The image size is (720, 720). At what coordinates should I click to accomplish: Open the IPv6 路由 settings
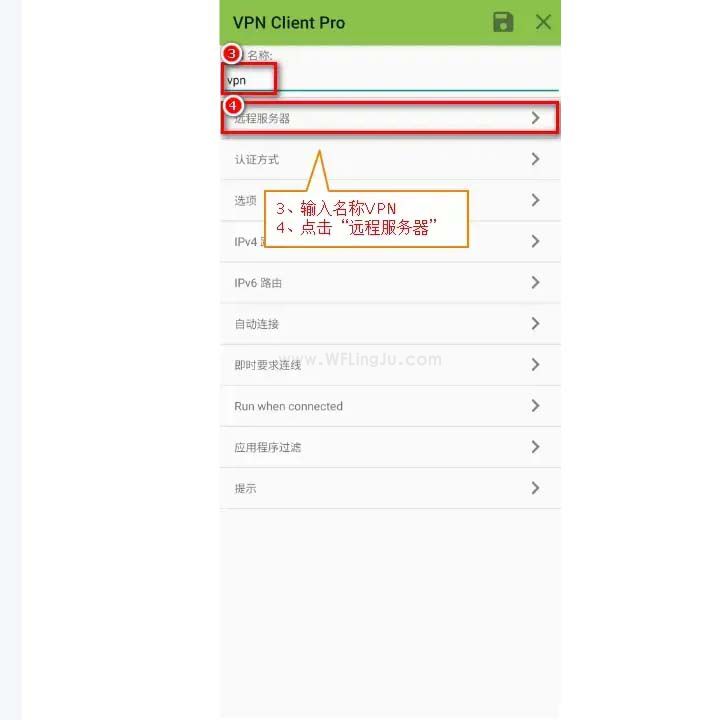[390, 283]
